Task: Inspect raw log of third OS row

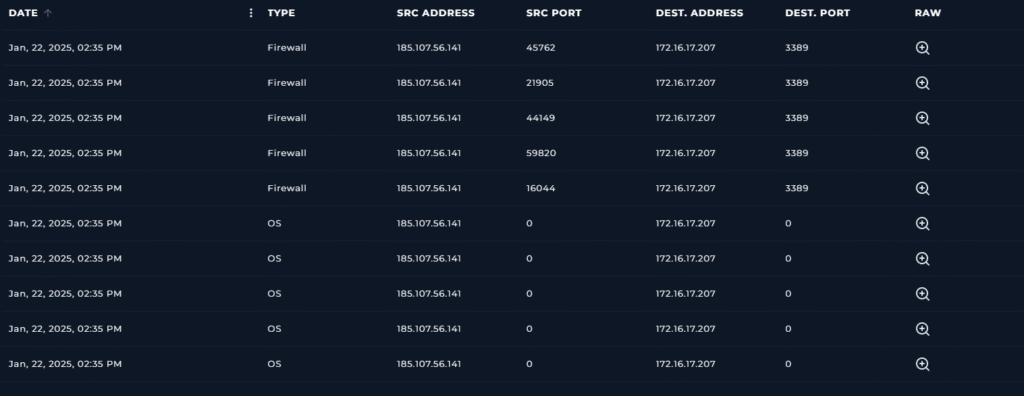Action: [x=922, y=294]
